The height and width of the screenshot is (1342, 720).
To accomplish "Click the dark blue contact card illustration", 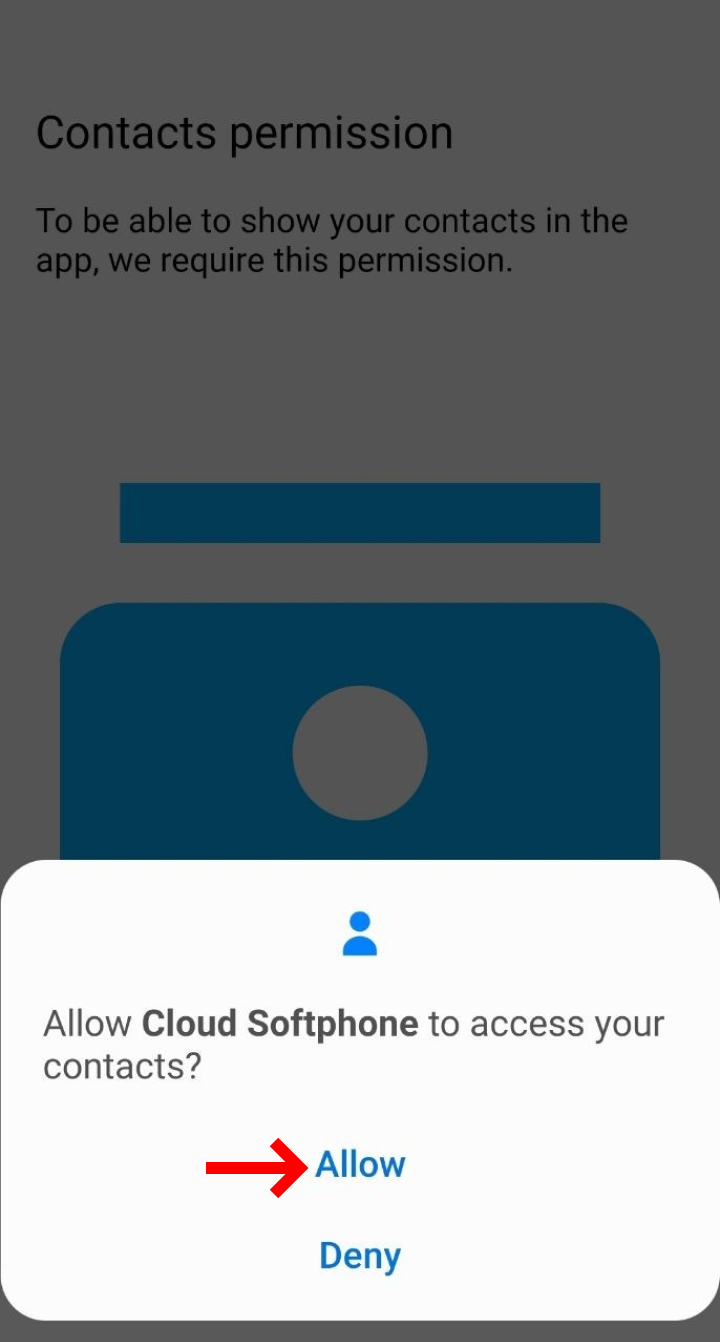I will (360, 731).
